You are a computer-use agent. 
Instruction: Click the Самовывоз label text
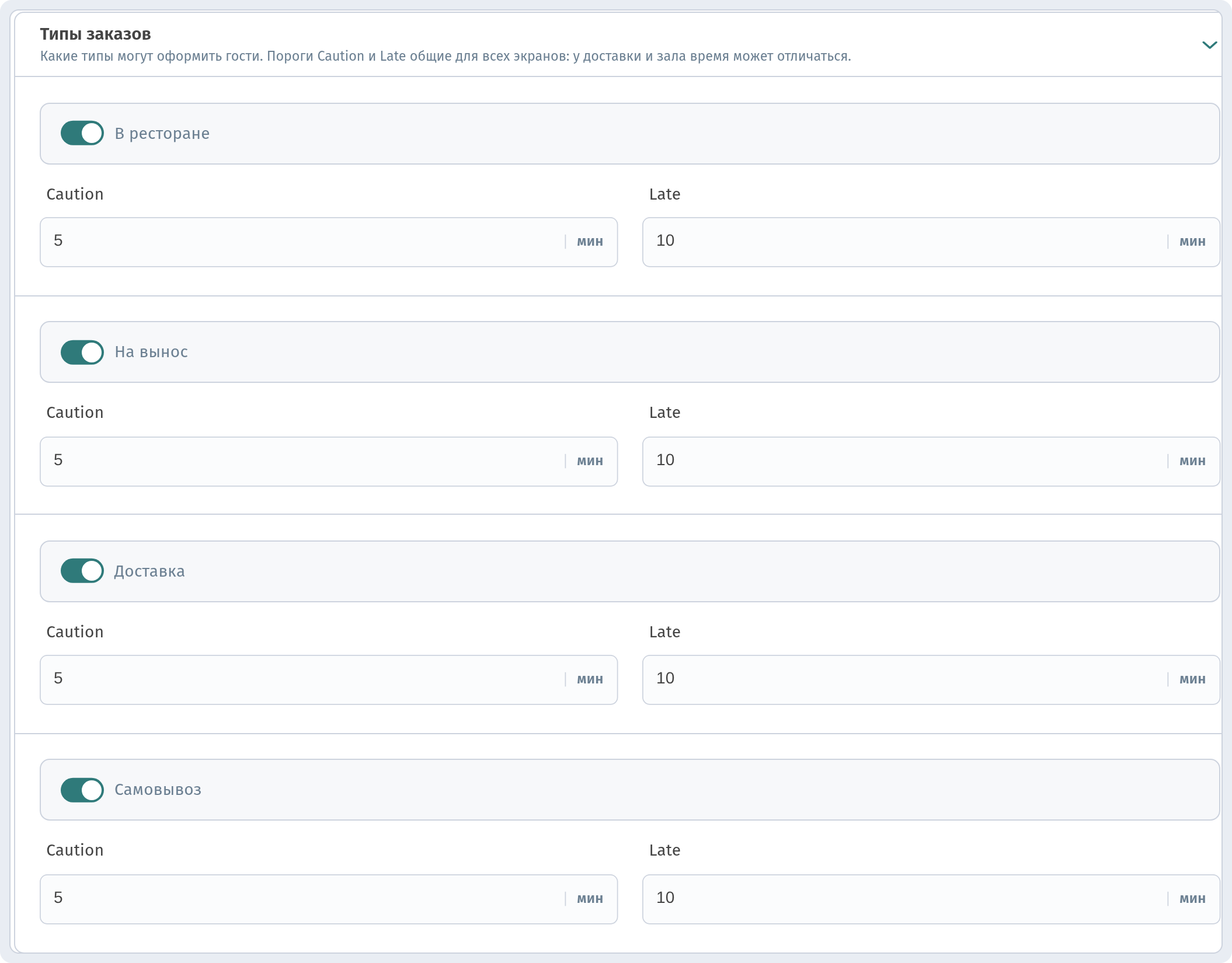pos(158,790)
